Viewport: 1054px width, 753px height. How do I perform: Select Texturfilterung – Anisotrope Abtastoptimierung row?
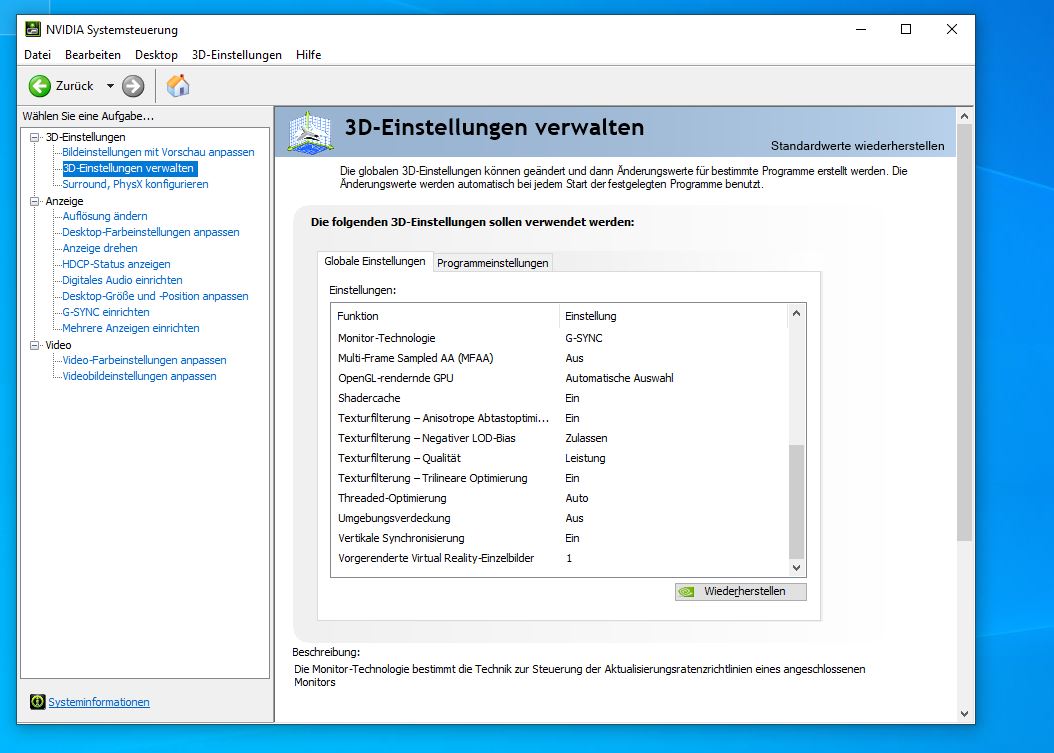[x=559, y=418]
